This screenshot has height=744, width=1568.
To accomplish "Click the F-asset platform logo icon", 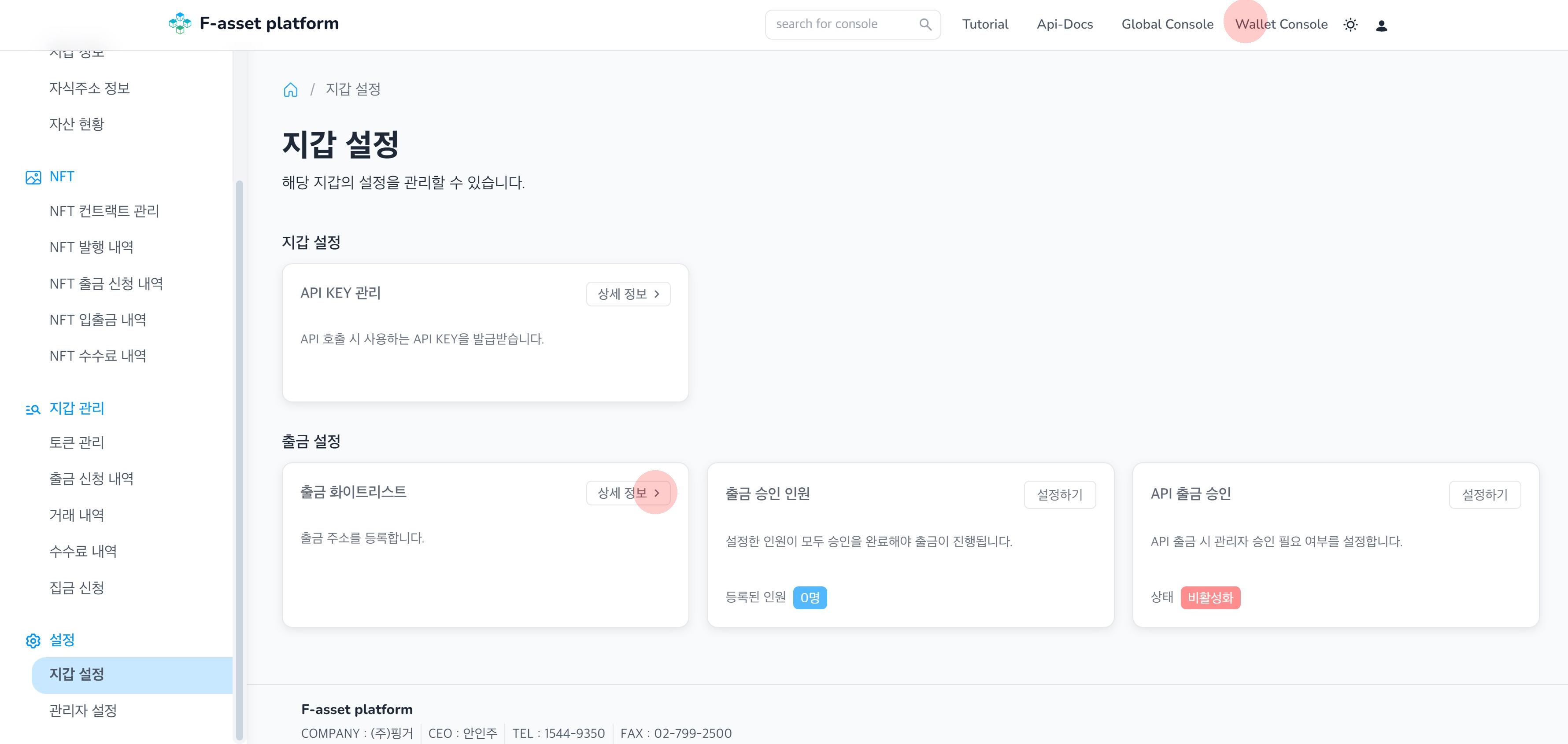I will point(180,24).
